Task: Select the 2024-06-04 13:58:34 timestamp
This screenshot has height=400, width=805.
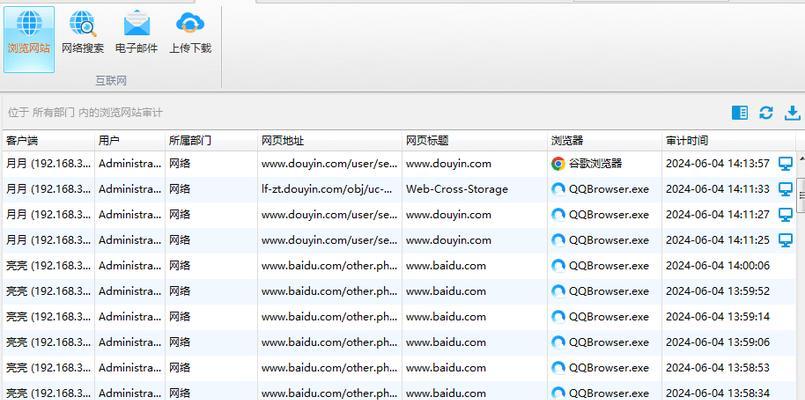Action: pos(718,393)
